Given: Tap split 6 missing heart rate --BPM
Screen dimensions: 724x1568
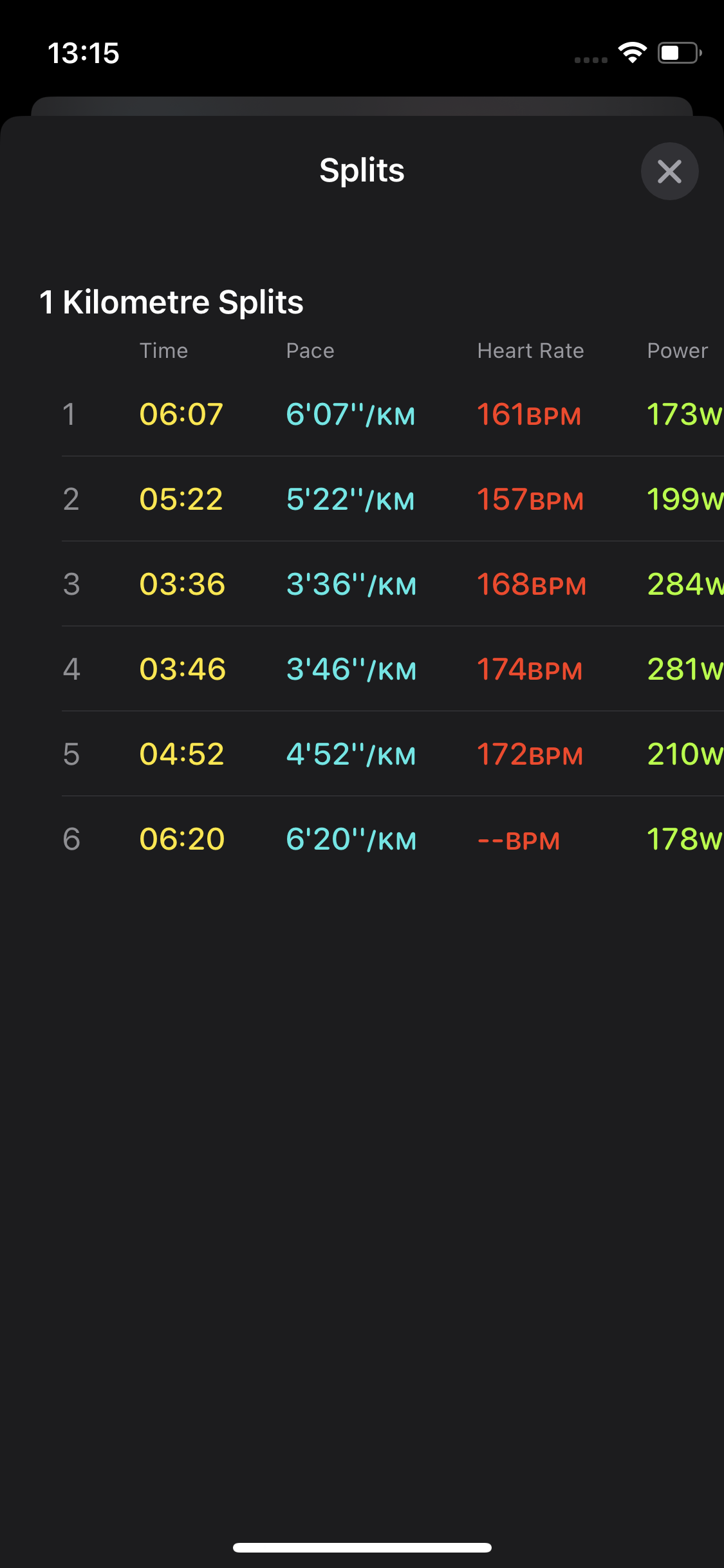Looking at the screenshot, I should (x=519, y=840).
